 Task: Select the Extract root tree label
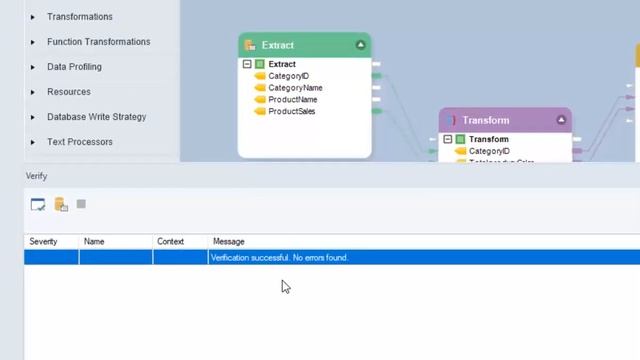282,64
